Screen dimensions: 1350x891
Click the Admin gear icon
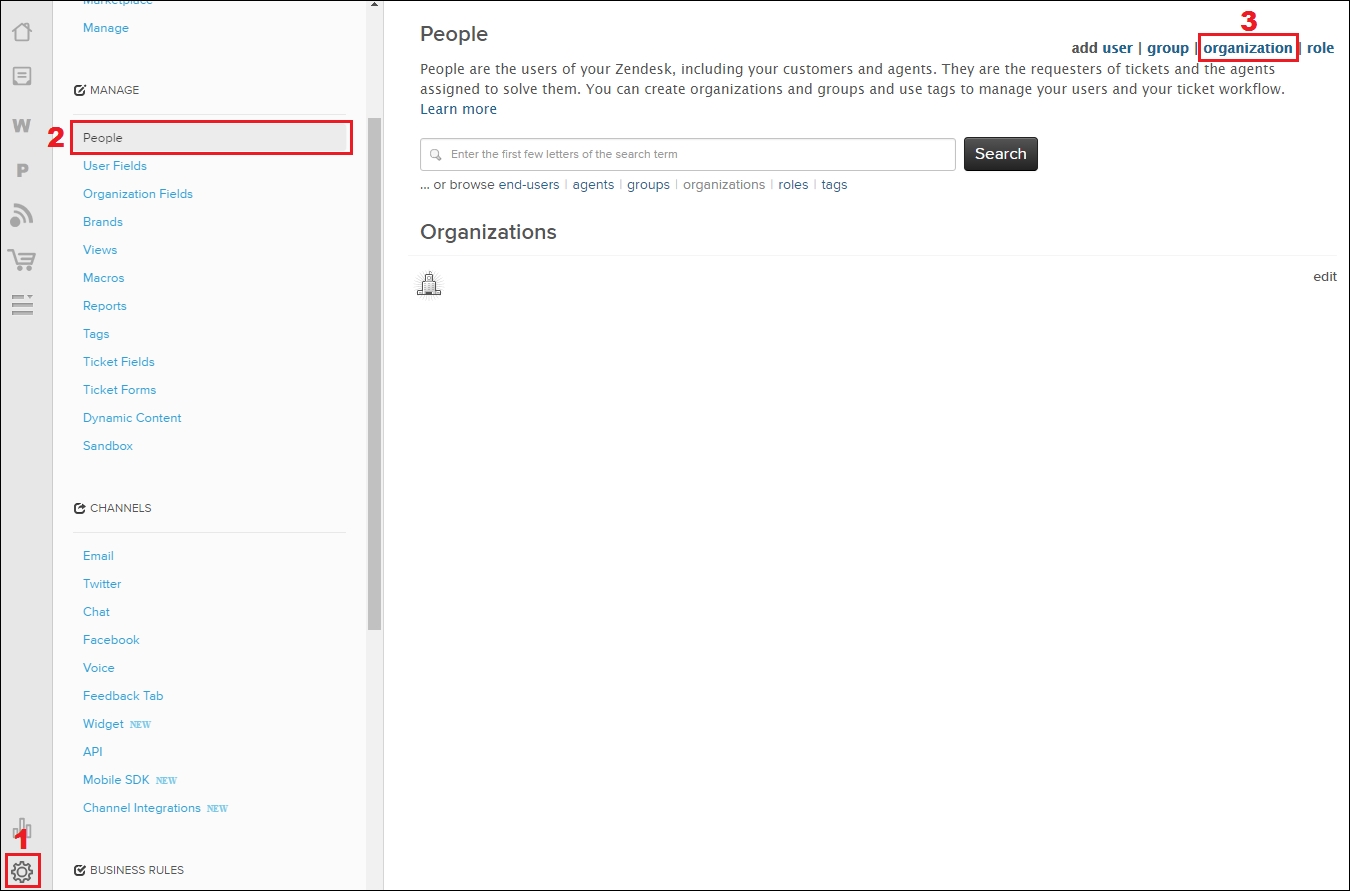tap(21, 871)
